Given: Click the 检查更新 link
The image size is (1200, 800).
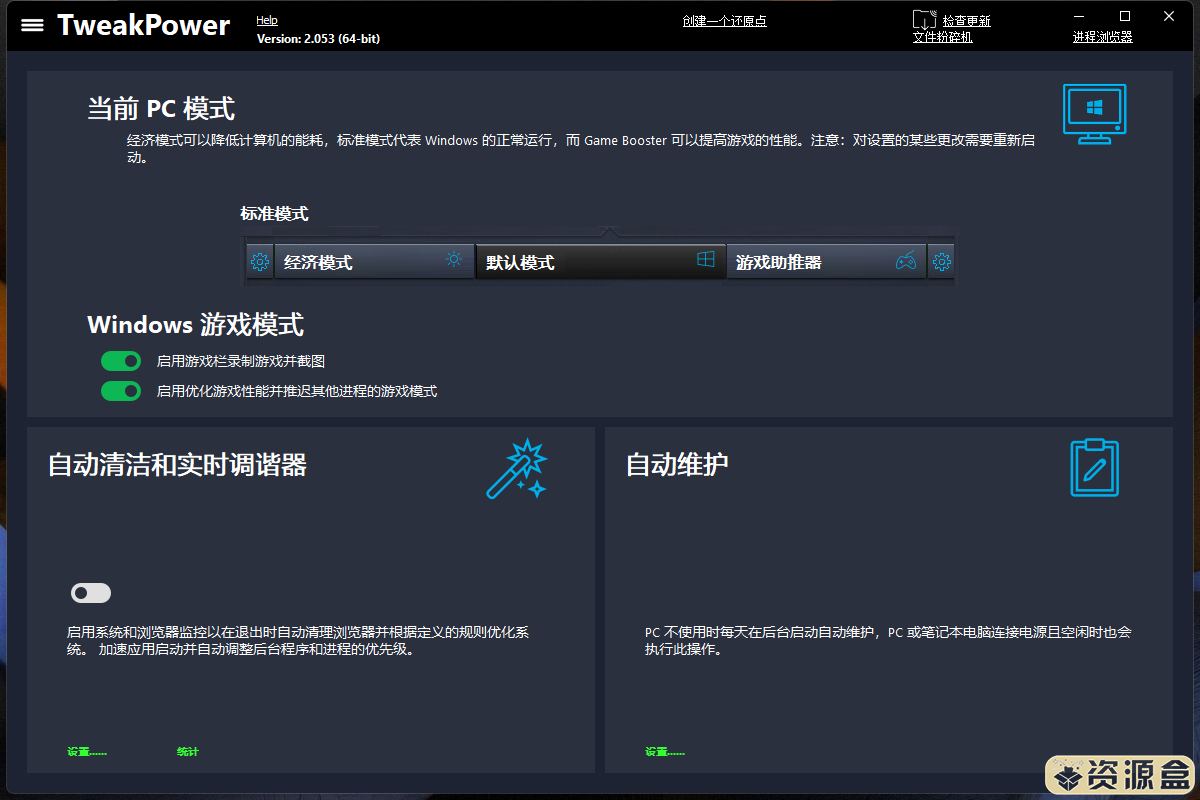Looking at the screenshot, I should [966, 20].
